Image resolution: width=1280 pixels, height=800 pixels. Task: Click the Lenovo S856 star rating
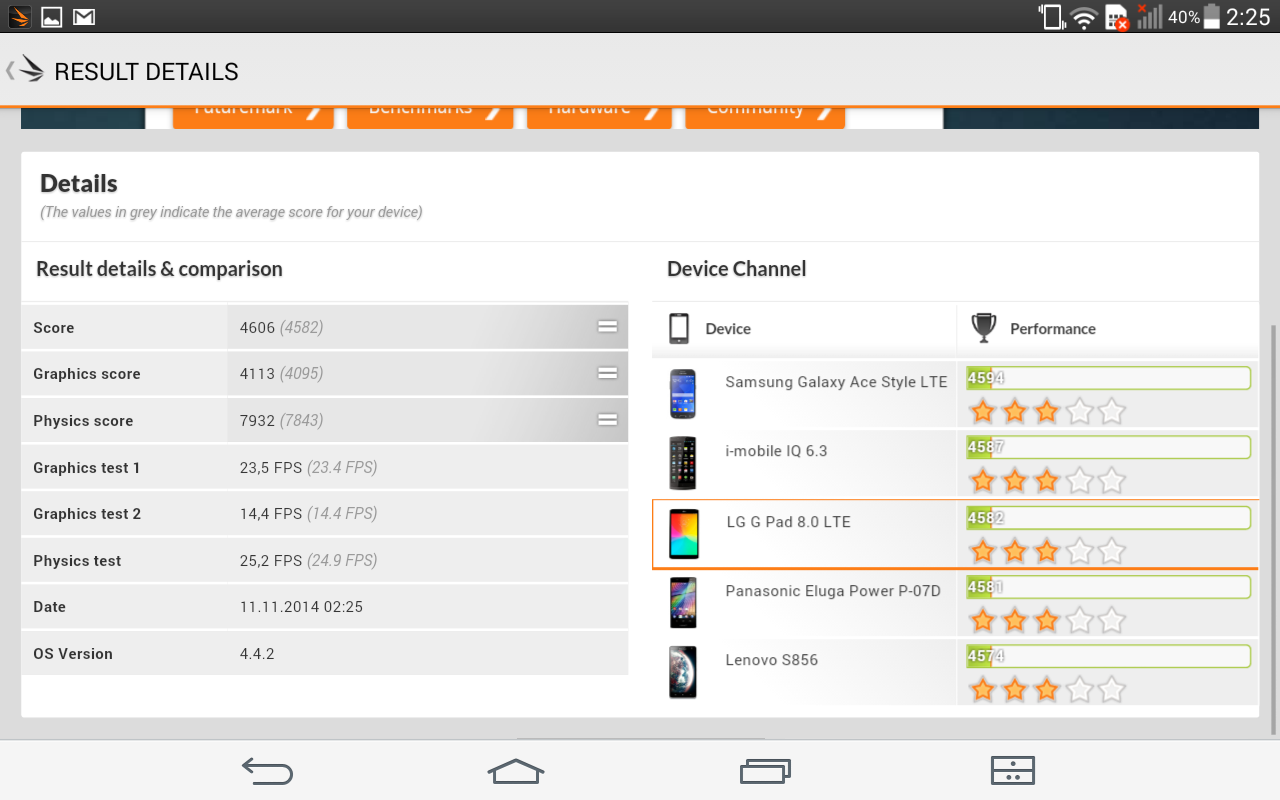click(1047, 690)
